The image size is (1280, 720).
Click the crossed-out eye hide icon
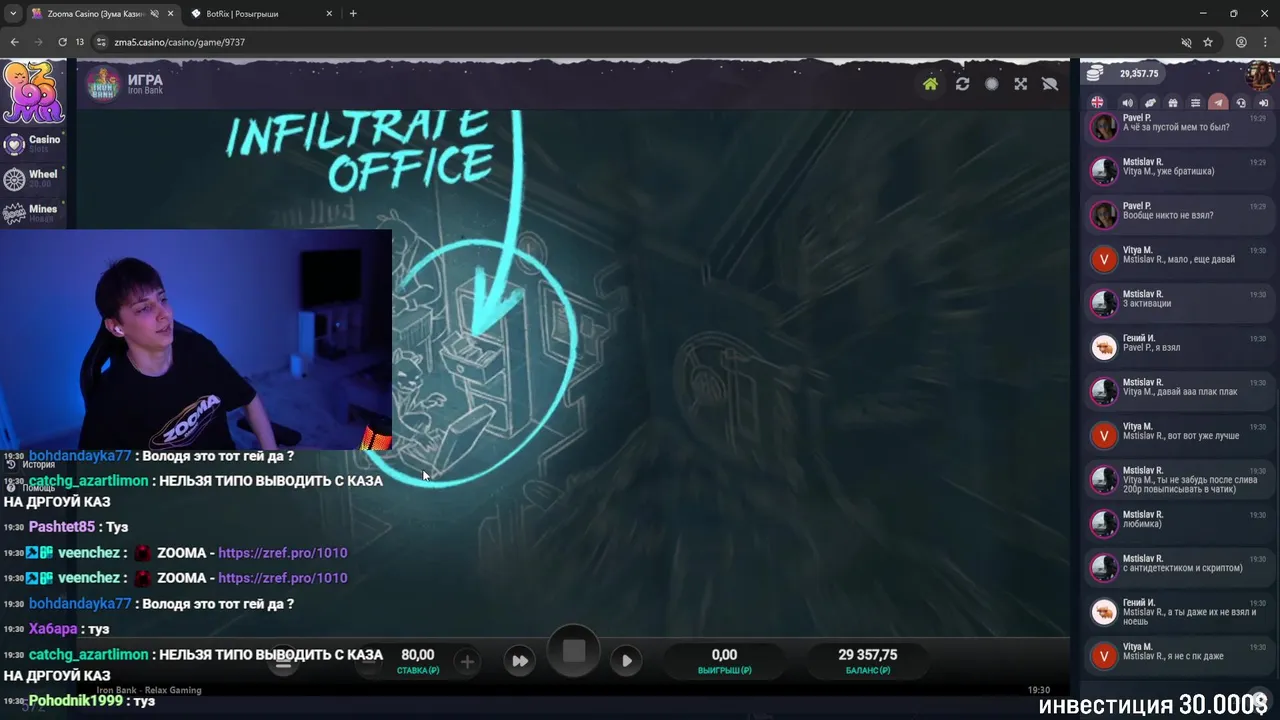[1049, 84]
